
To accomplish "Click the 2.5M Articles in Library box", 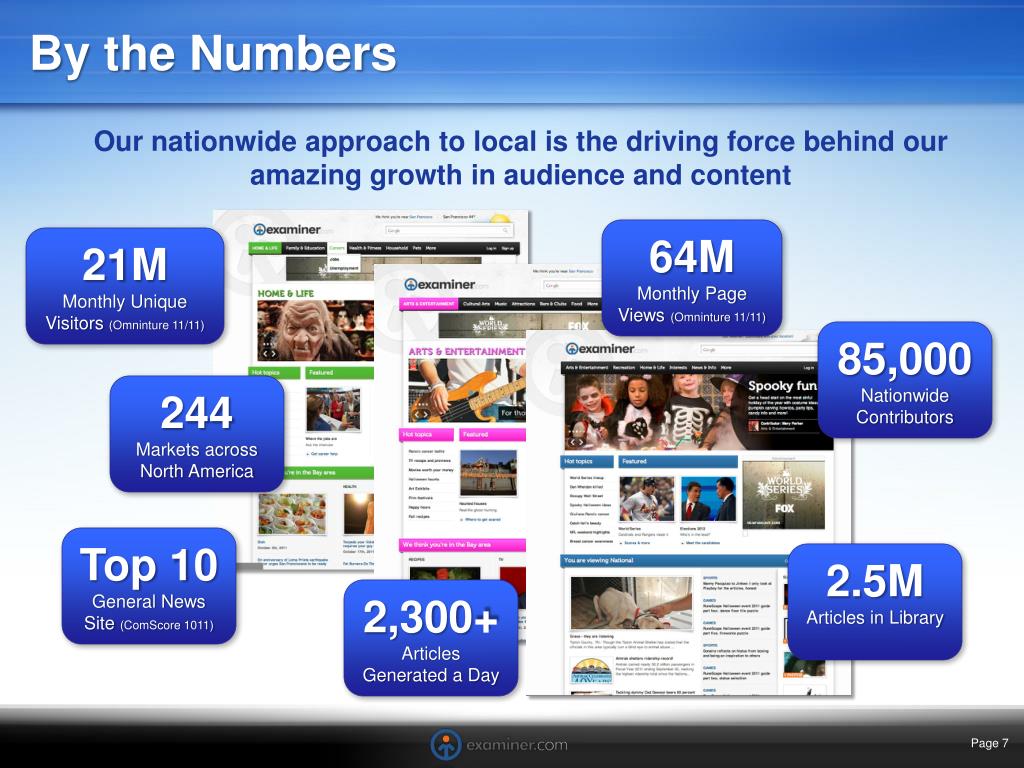I will click(874, 601).
